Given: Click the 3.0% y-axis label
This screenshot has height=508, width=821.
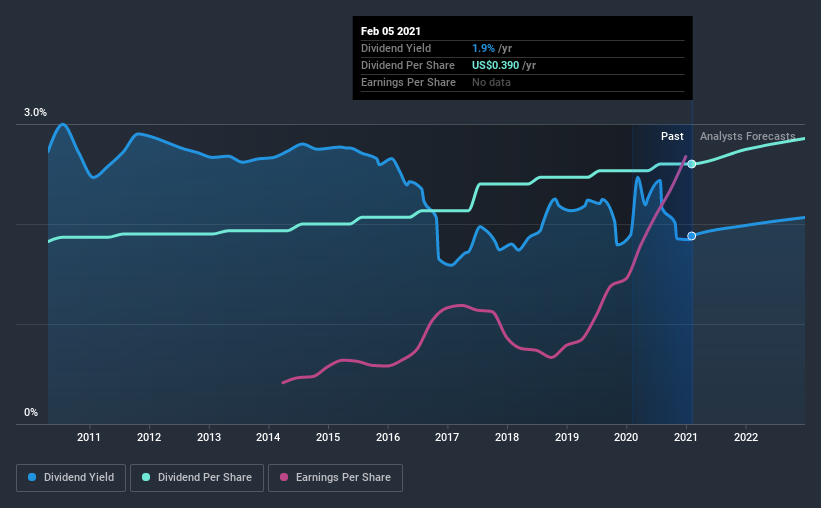Looking at the screenshot, I should (x=35, y=112).
